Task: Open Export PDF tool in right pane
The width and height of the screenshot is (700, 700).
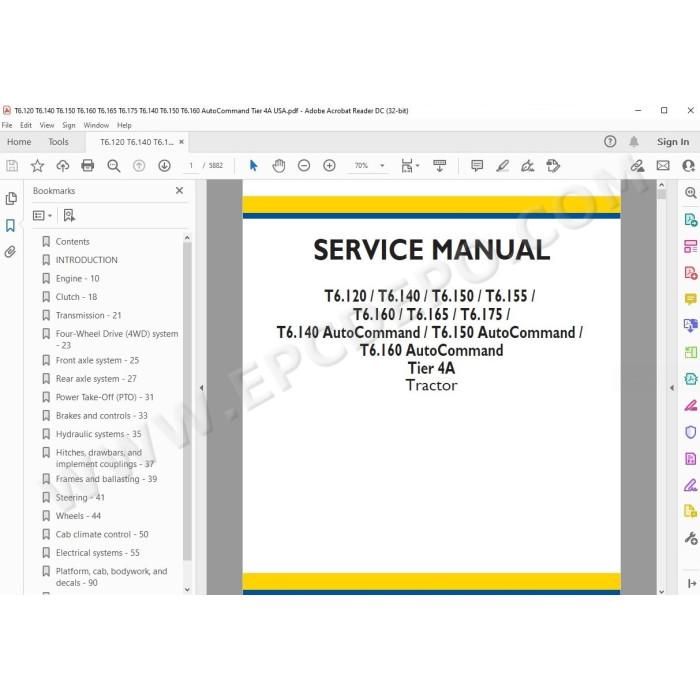Action: point(690,220)
